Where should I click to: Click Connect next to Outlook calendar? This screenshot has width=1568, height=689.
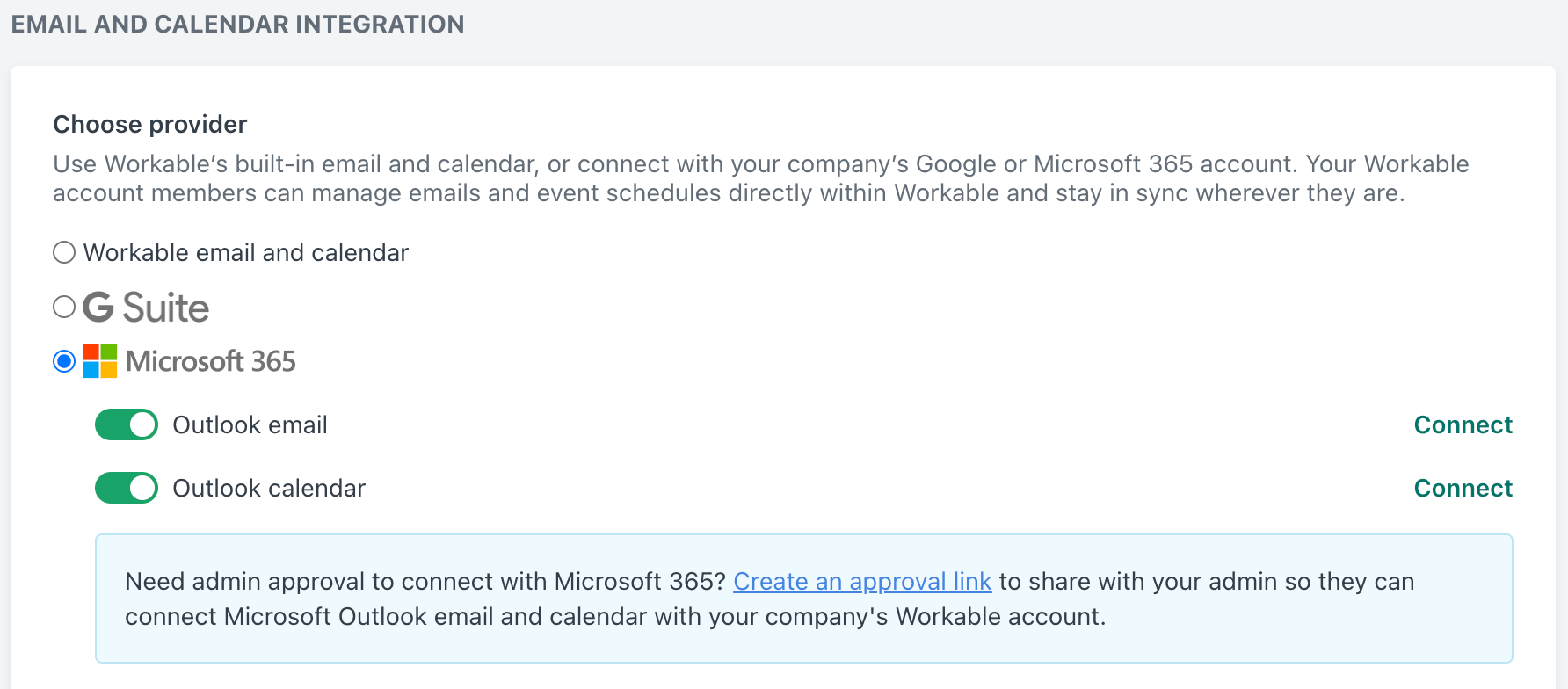[x=1463, y=488]
